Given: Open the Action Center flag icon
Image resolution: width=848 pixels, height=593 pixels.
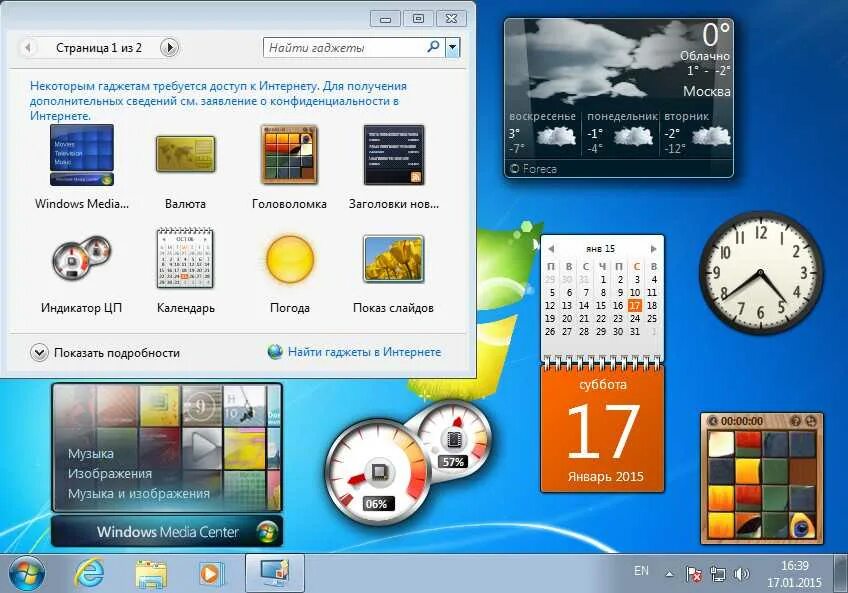Looking at the screenshot, I should point(694,574).
